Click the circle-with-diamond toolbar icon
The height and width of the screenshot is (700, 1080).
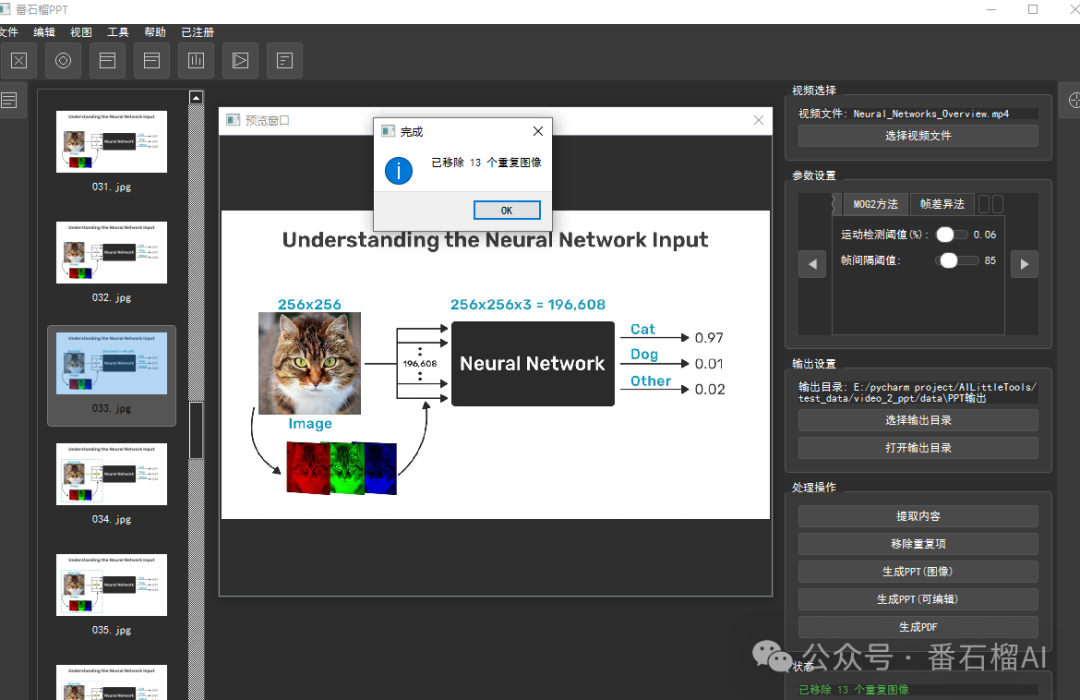[x=63, y=61]
